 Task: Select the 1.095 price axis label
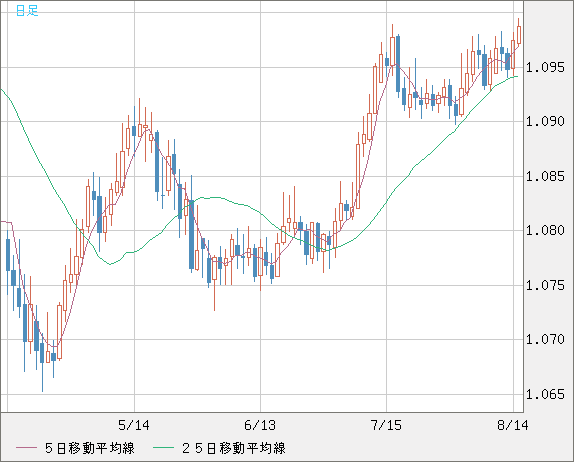tap(545, 67)
